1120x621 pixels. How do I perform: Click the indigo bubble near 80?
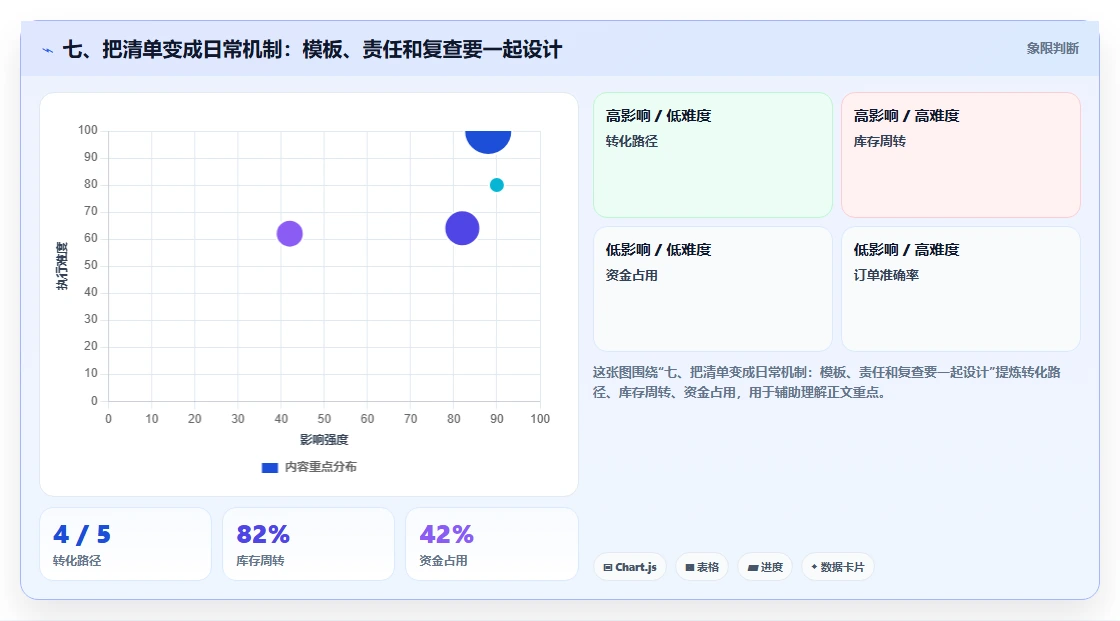[x=462, y=229]
